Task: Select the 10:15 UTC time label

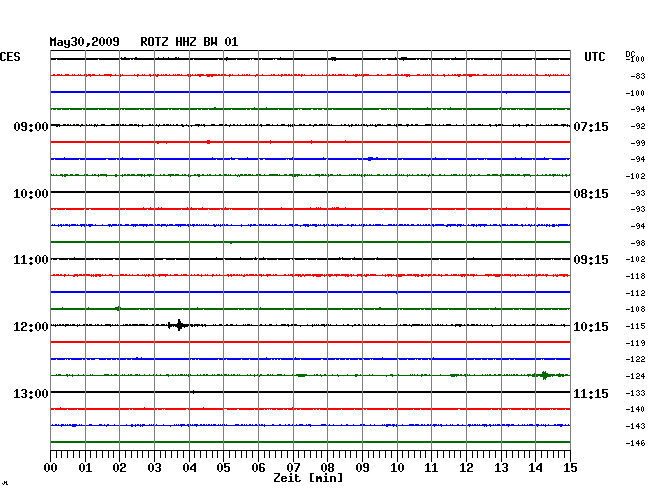Action: pos(591,327)
